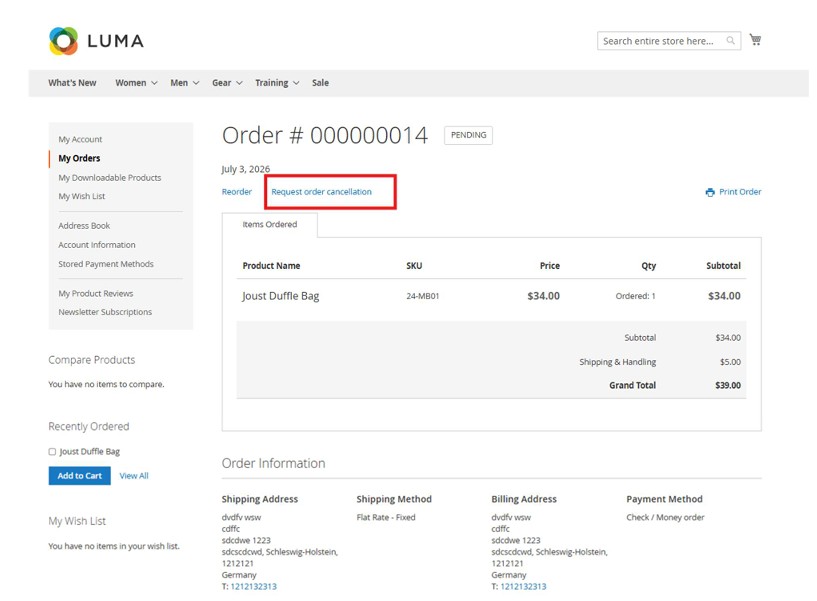This screenshot has height=601, width=817.
Task: Click the Reorder link
Action: [x=237, y=192]
